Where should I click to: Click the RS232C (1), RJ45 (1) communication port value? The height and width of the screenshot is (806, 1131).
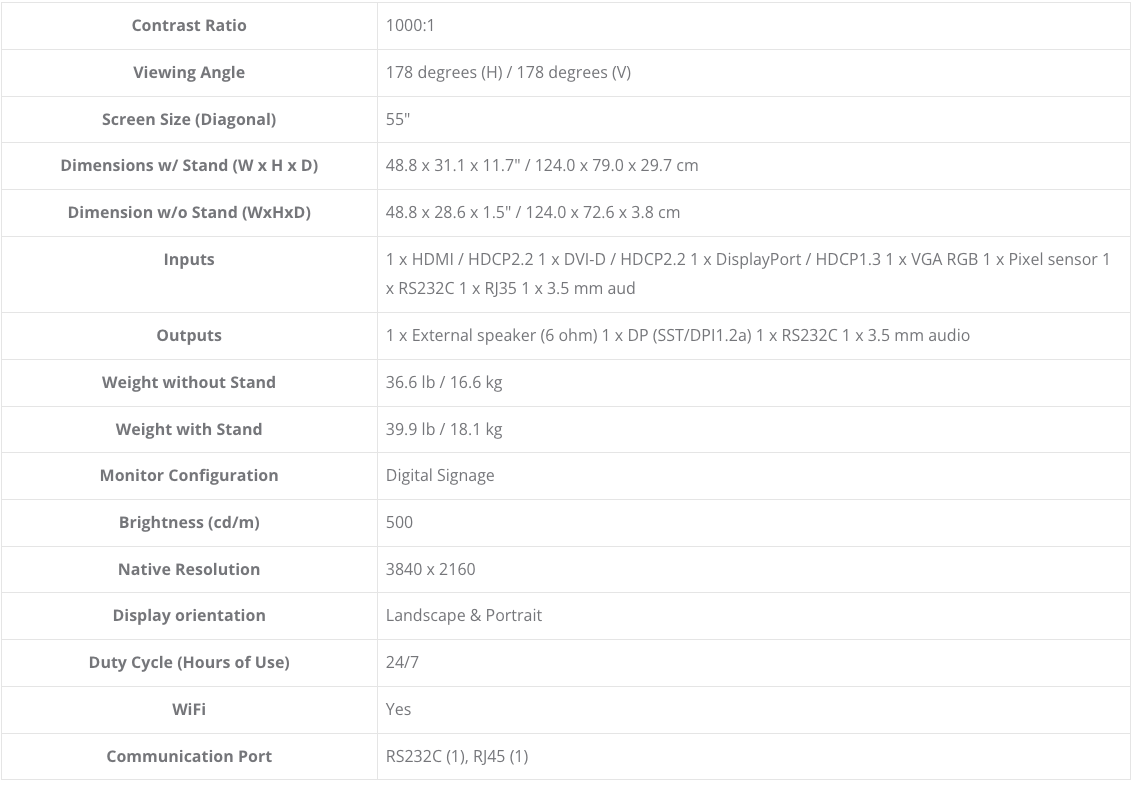[456, 756]
